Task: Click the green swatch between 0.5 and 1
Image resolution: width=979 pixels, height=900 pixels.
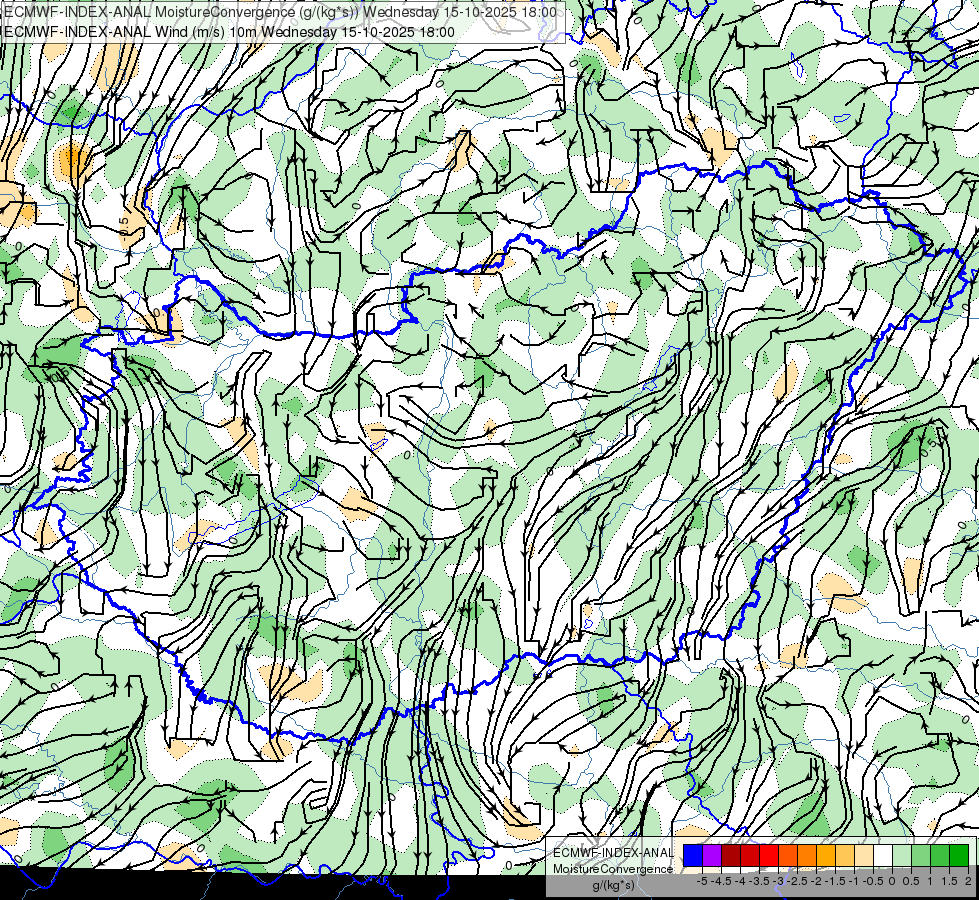Action: 921,855
